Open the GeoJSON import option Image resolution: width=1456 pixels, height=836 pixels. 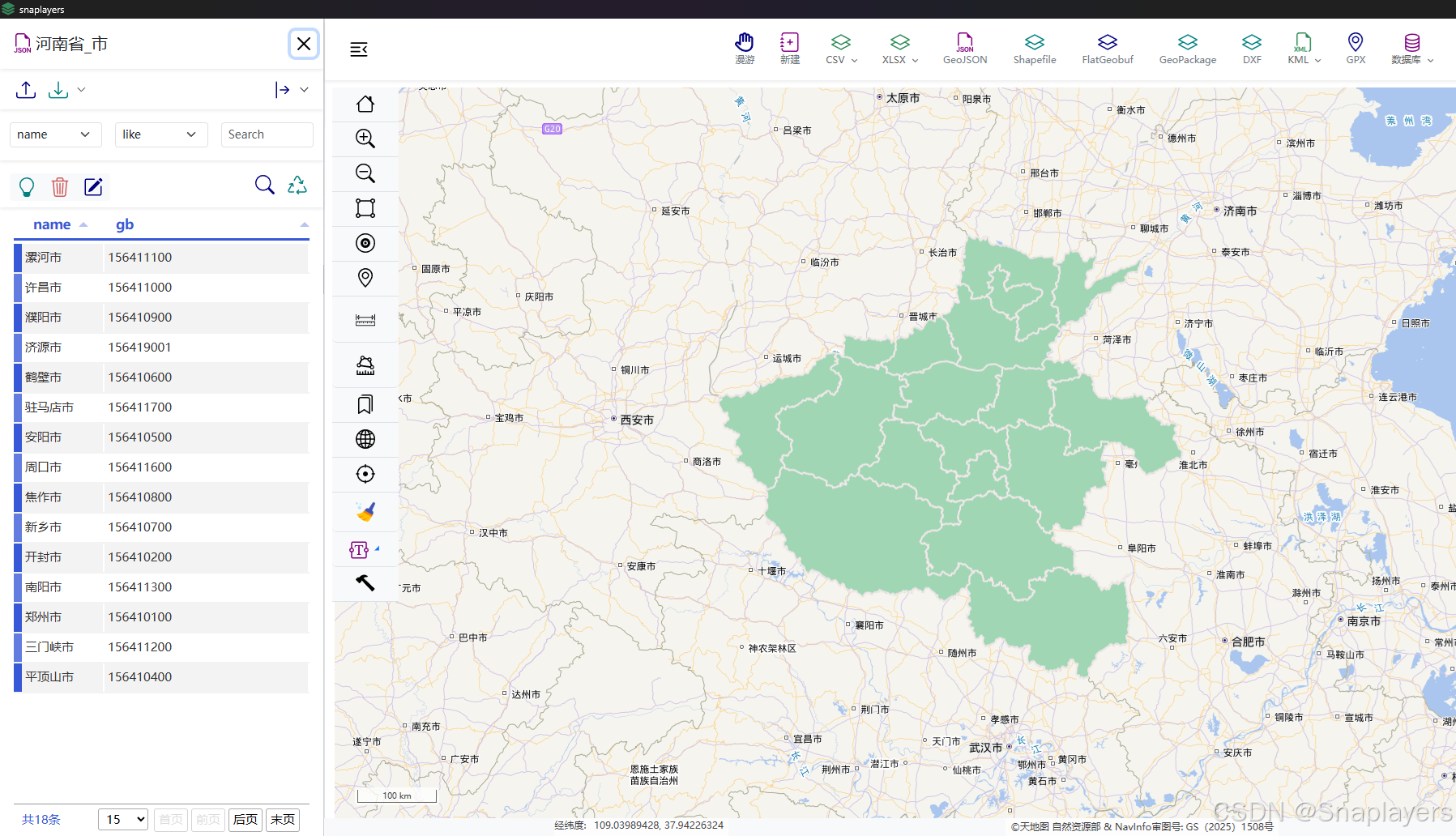tap(965, 49)
